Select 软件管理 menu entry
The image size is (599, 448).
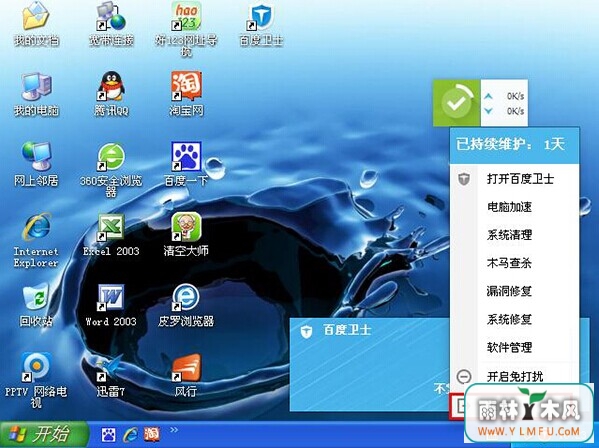click(514, 348)
